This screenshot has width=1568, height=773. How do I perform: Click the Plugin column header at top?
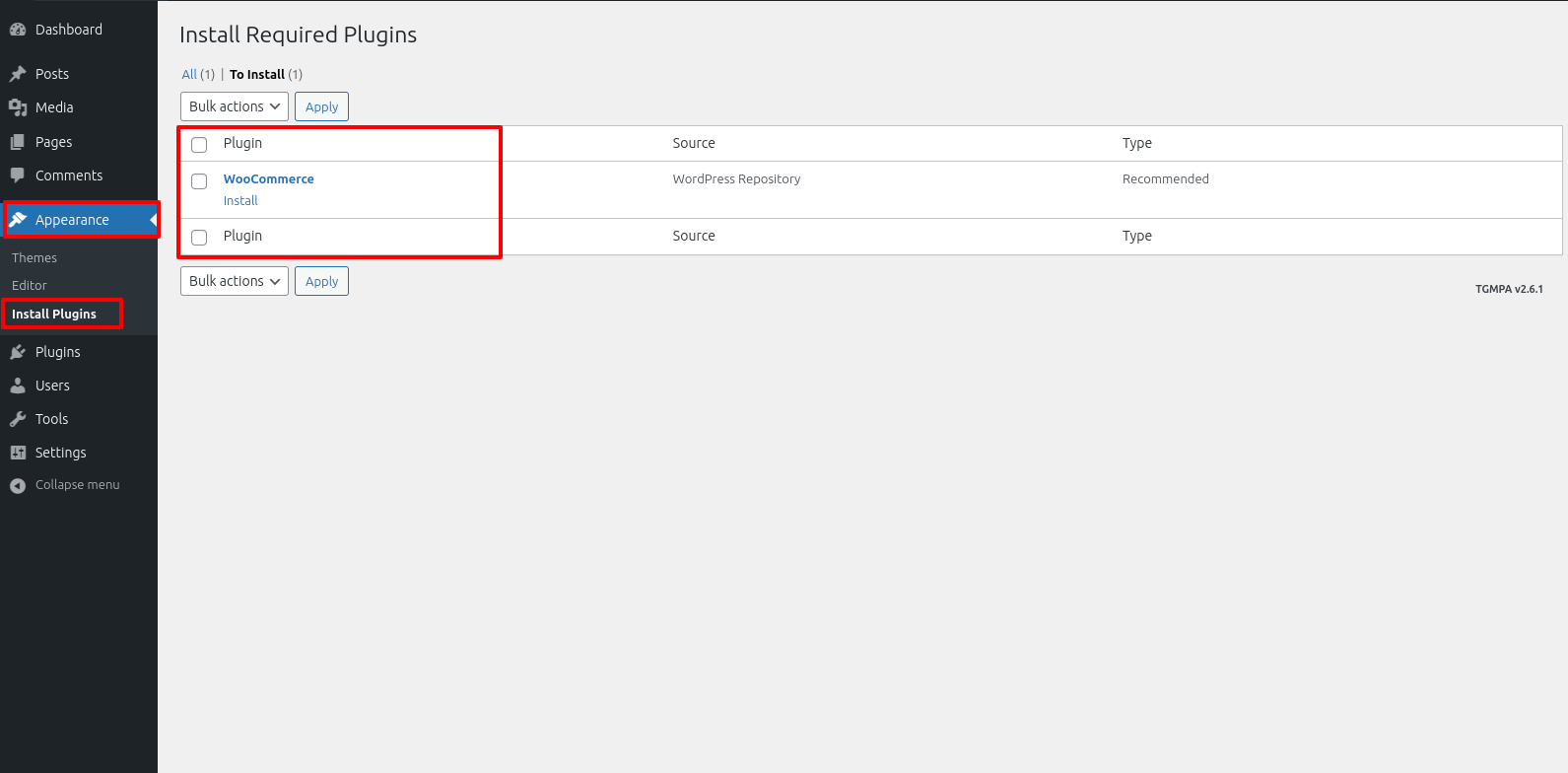pyautogui.click(x=242, y=143)
